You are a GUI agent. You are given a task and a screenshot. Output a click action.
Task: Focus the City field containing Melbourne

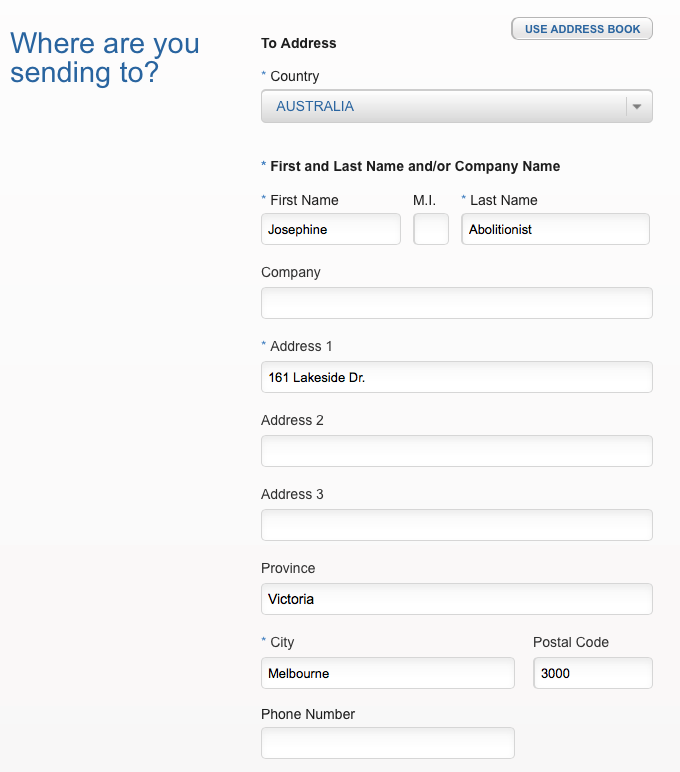click(387, 673)
